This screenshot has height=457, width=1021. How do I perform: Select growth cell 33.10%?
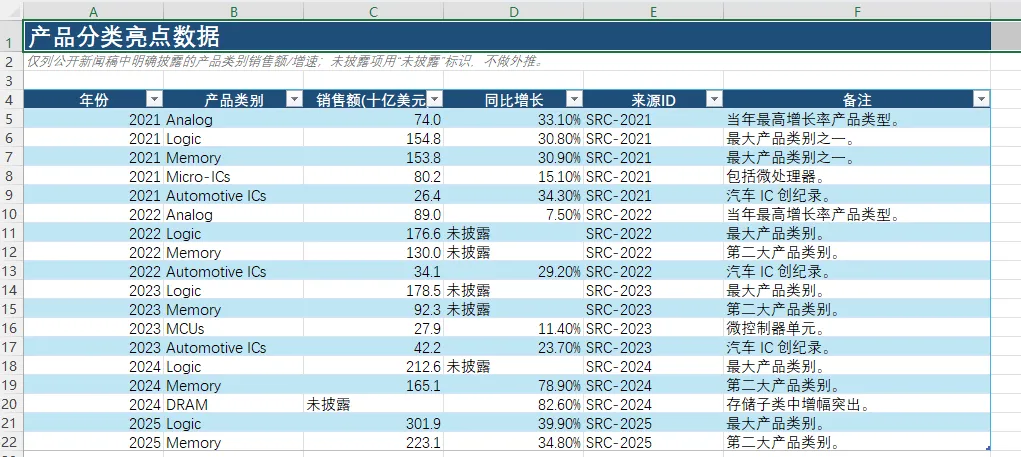coord(513,119)
